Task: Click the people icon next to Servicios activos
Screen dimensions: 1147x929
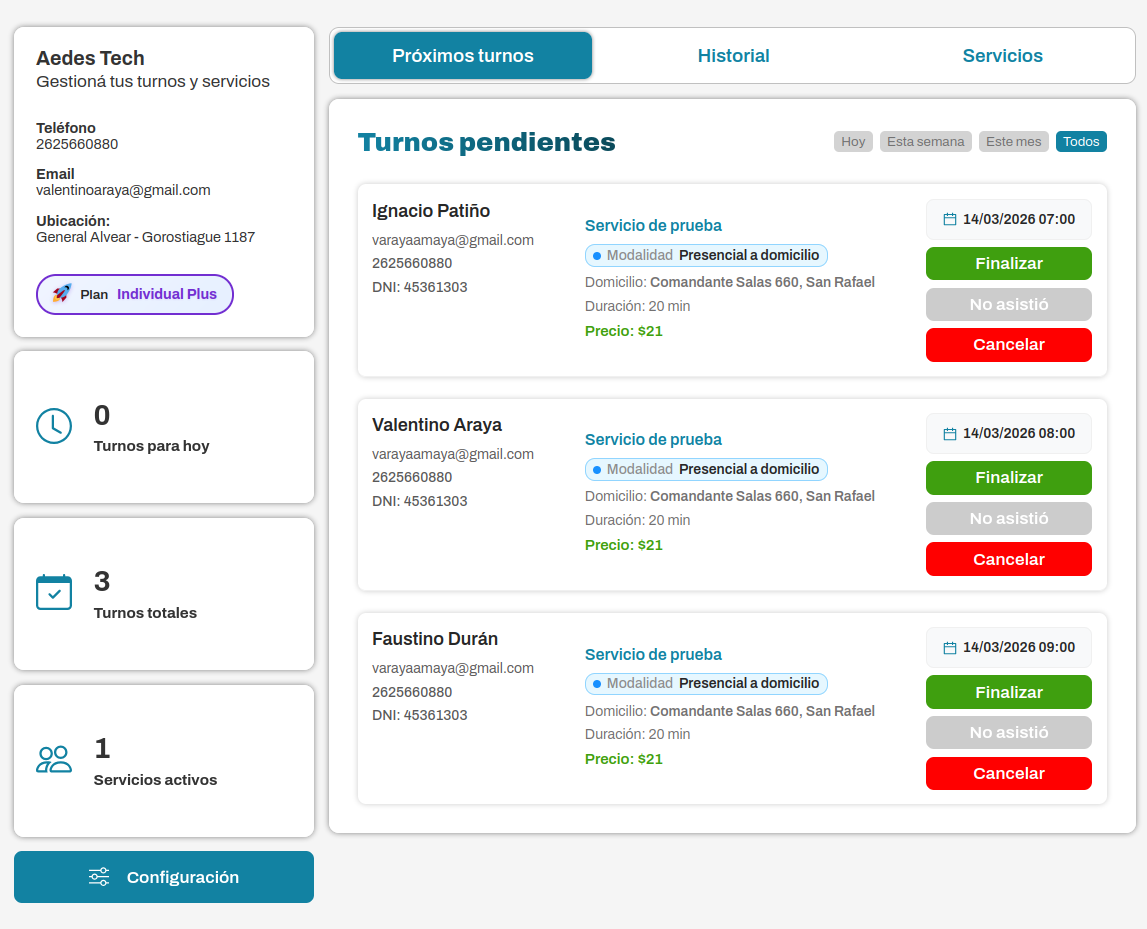Action: point(53,758)
